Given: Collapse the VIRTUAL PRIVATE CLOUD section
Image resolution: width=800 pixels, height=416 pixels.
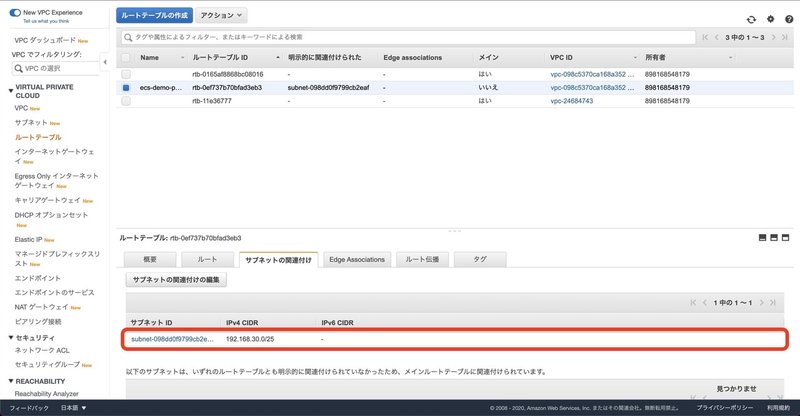Looking at the screenshot, I should (11, 91).
